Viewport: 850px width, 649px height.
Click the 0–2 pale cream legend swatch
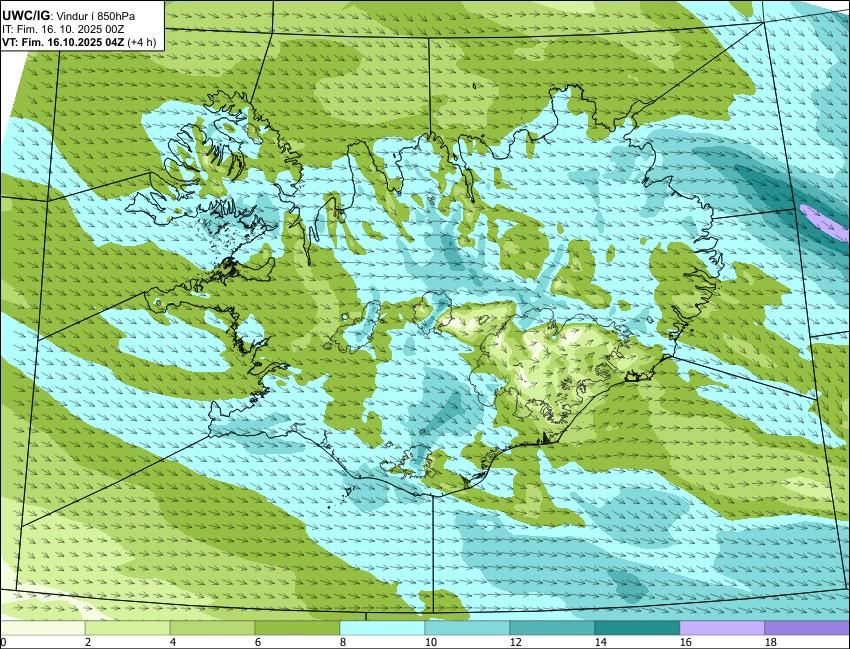click(42, 628)
